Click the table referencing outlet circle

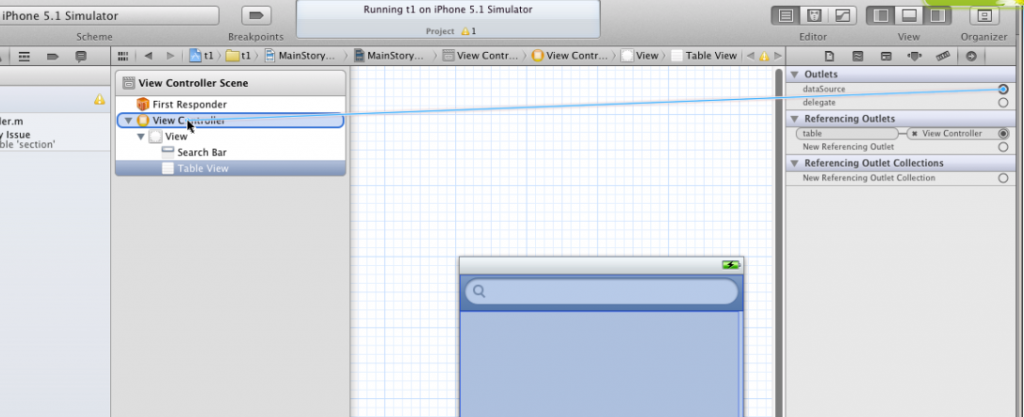1003,134
